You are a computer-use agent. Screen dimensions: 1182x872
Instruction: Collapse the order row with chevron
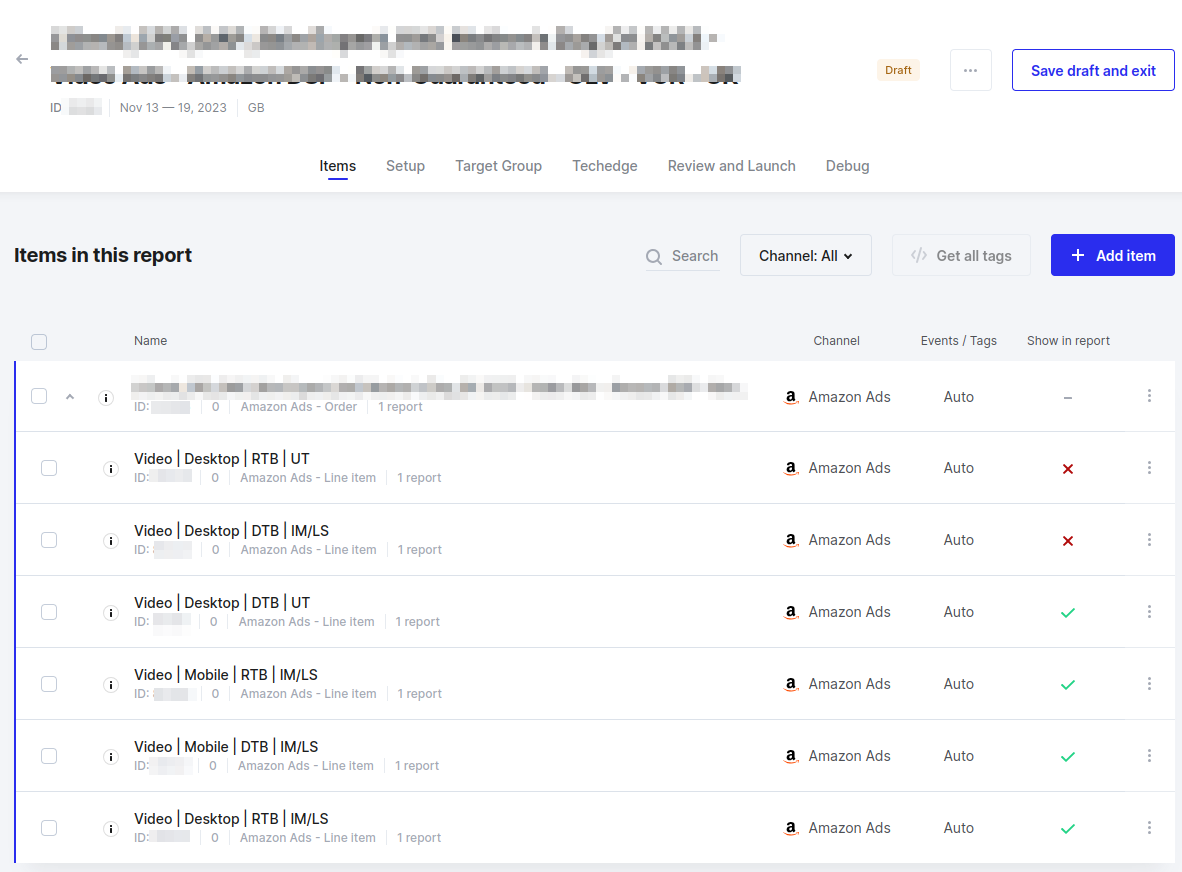coord(70,397)
